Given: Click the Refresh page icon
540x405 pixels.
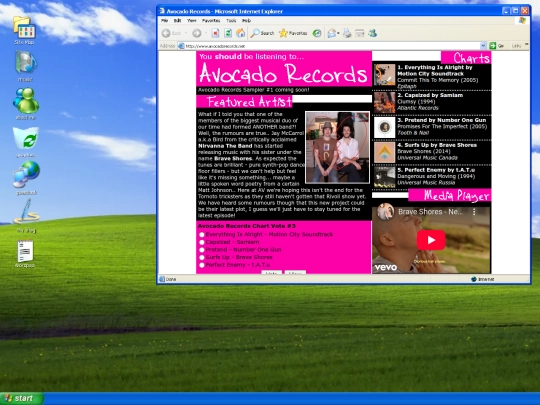Looking at the screenshot, I should [228, 33].
